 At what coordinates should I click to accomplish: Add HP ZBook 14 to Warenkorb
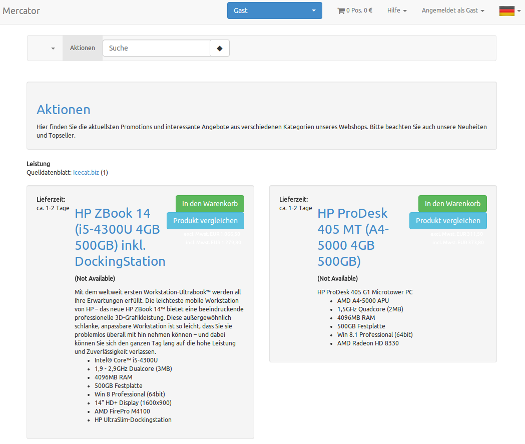pyautogui.click(x=210, y=204)
